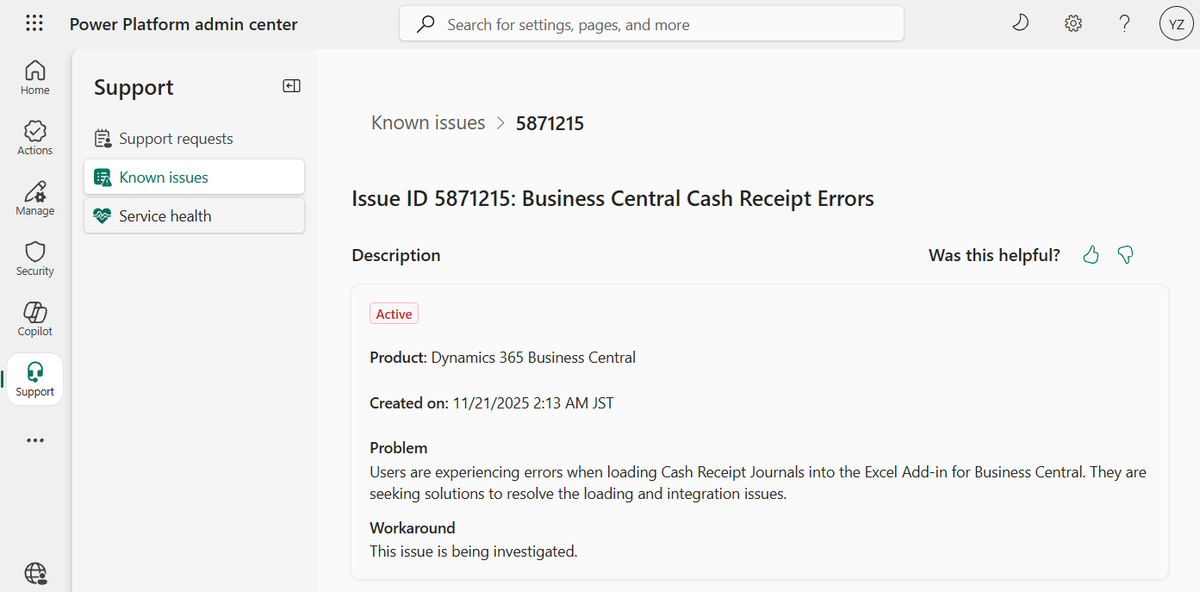The width and height of the screenshot is (1200, 592).
Task: Select the Home icon in the left navigation
Action: pos(34,76)
